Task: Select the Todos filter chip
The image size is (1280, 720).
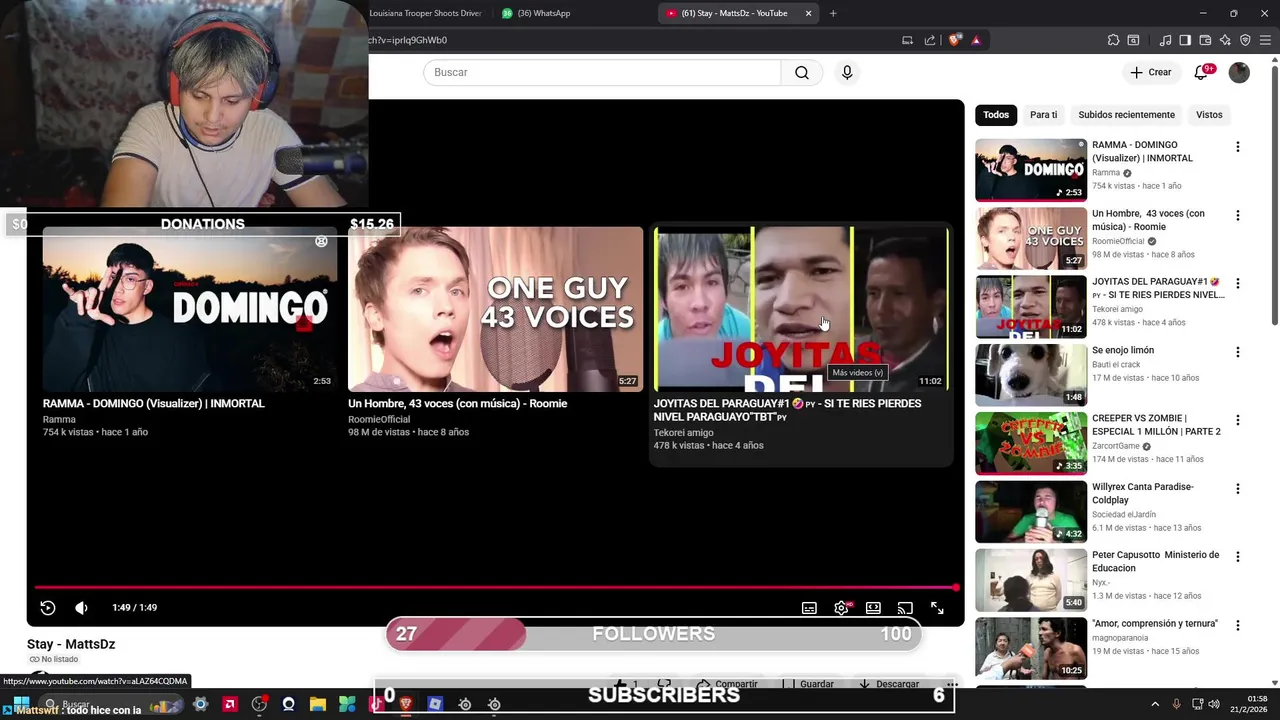Action: pos(996,115)
